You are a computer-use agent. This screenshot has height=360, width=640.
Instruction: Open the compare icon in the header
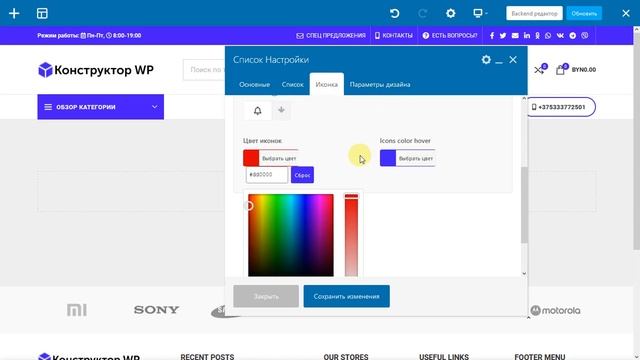click(x=540, y=69)
